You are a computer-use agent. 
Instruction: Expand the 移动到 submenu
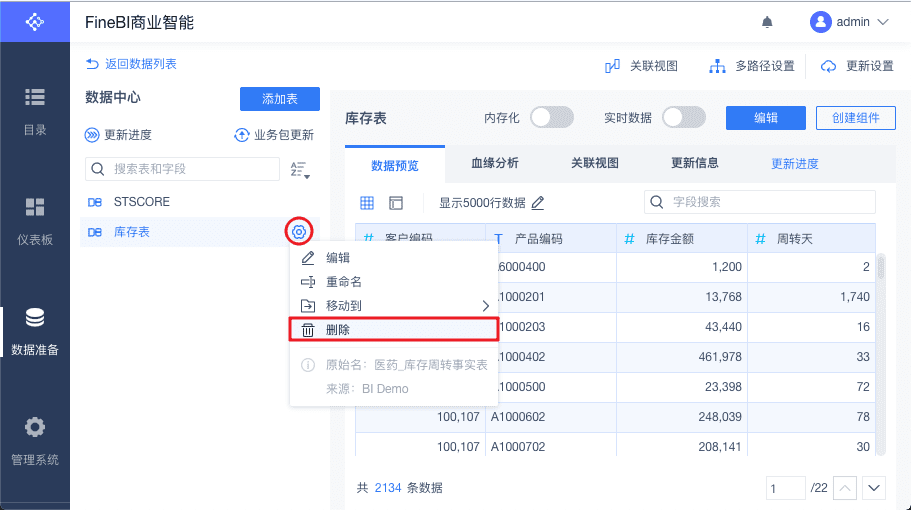click(x=394, y=306)
